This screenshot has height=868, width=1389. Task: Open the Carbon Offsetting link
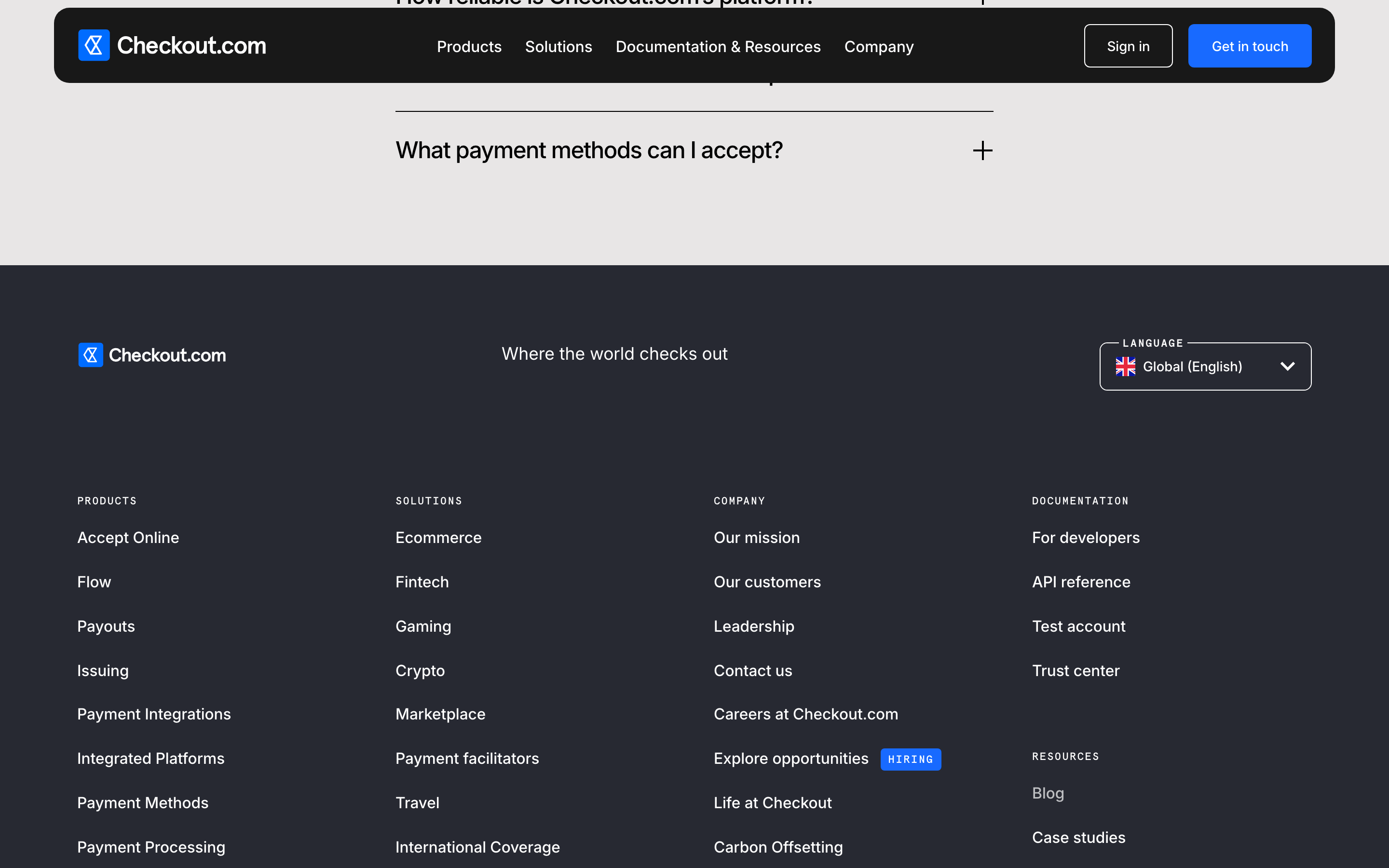click(x=778, y=847)
